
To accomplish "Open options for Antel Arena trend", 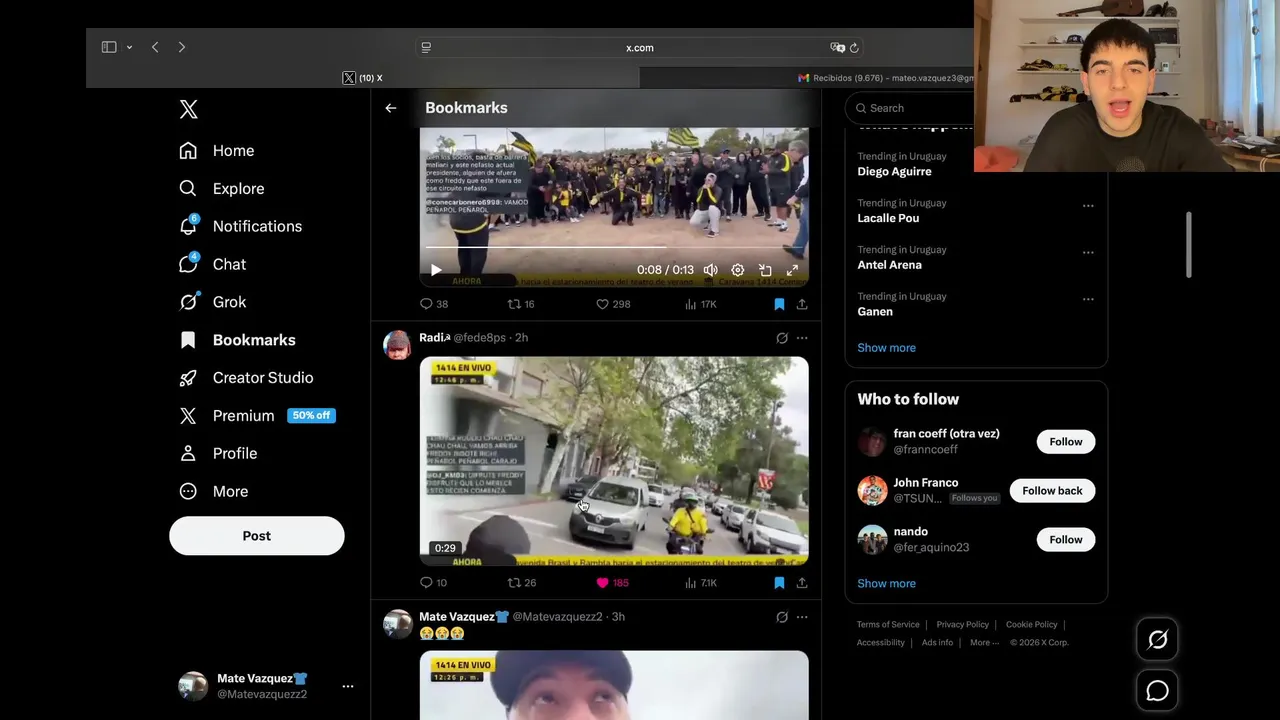I will (1088, 253).
